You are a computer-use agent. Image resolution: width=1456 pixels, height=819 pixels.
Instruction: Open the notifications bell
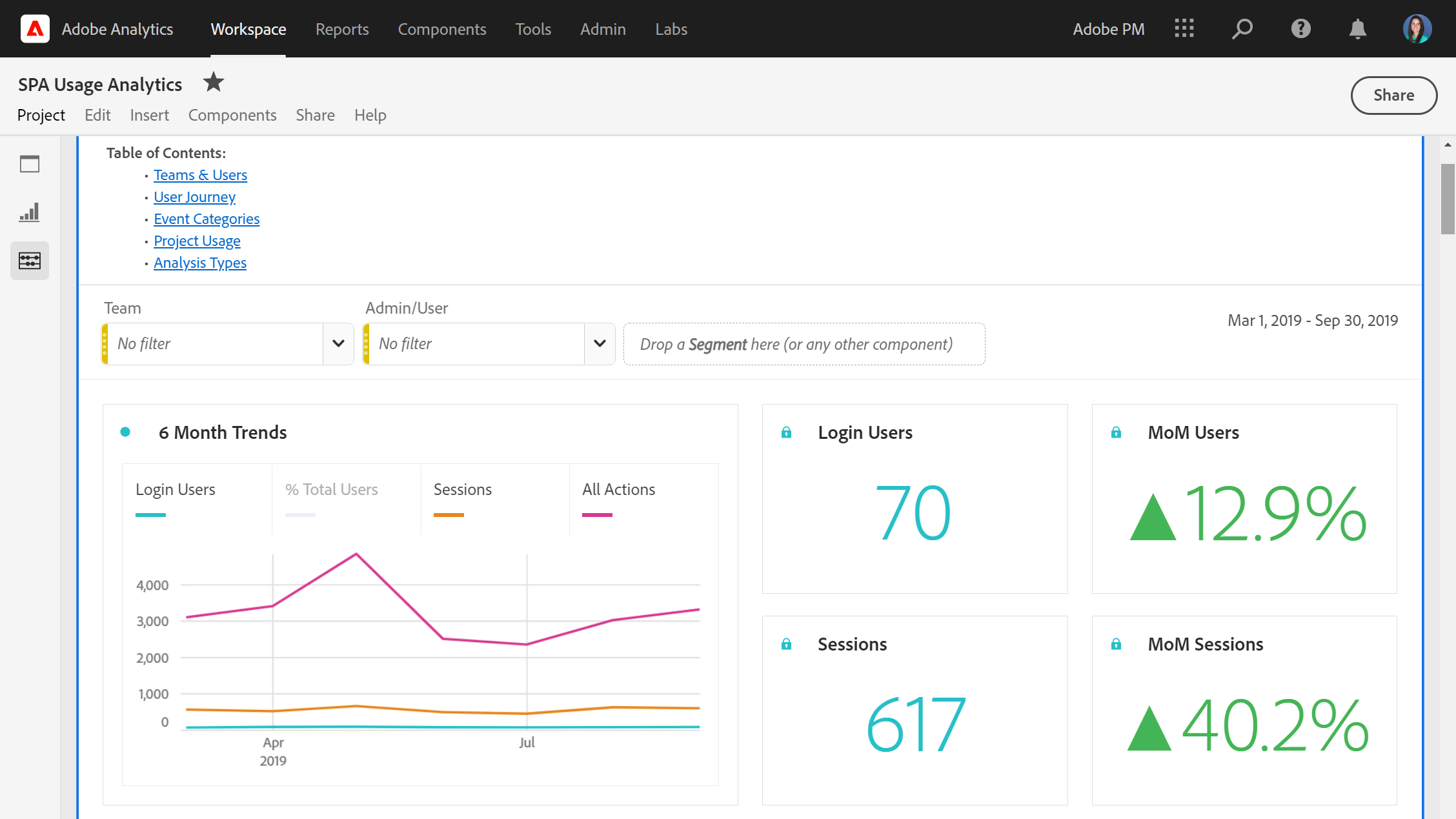1358,29
